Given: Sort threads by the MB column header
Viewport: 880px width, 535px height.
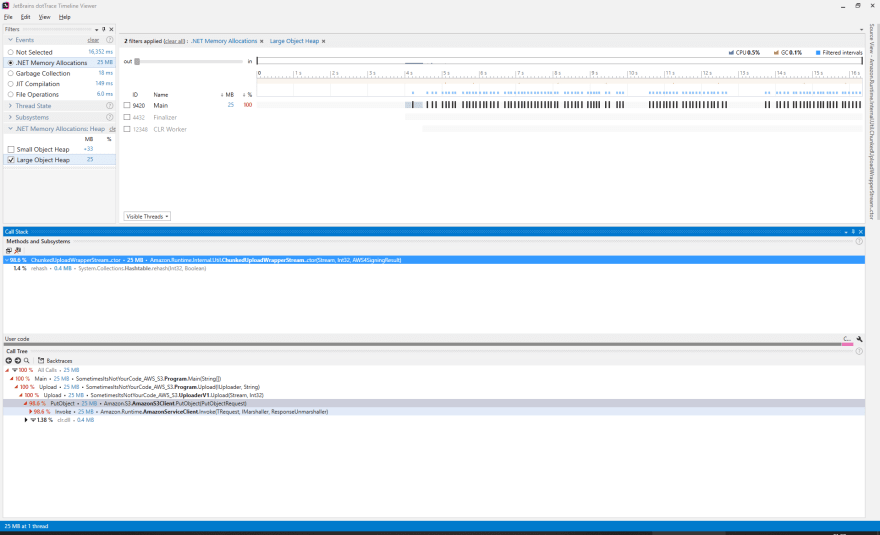Looking at the screenshot, I should [227, 95].
